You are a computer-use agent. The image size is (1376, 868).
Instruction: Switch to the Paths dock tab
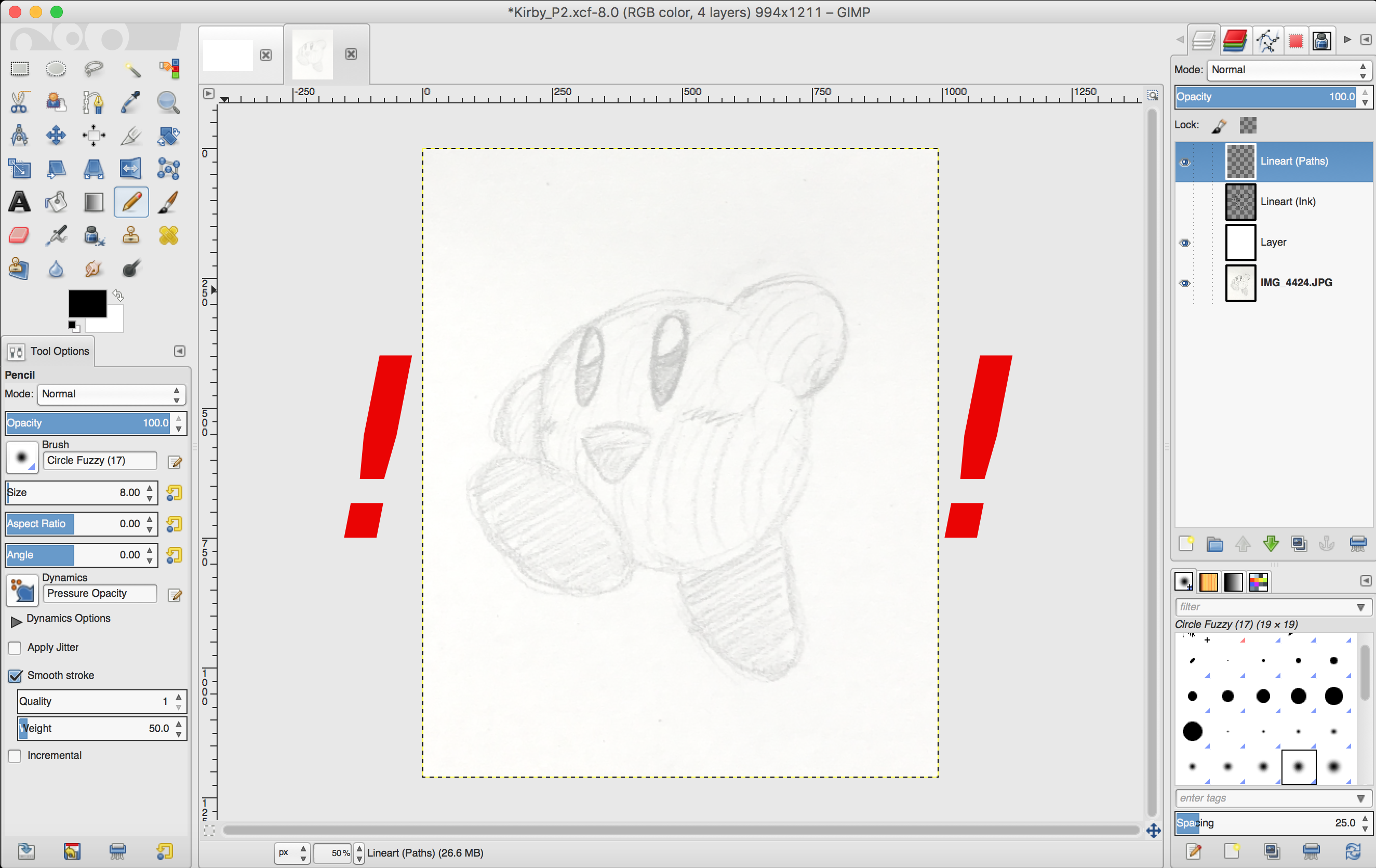(1267, 41)
